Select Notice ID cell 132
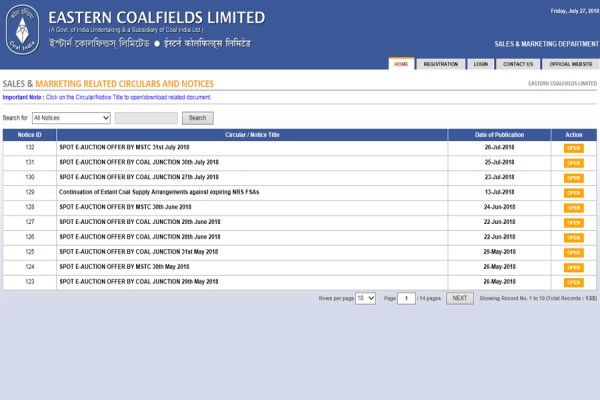 [30, 147]
